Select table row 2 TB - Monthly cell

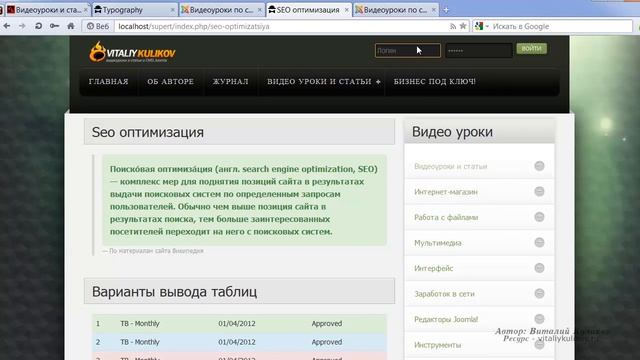coord(140,342)
